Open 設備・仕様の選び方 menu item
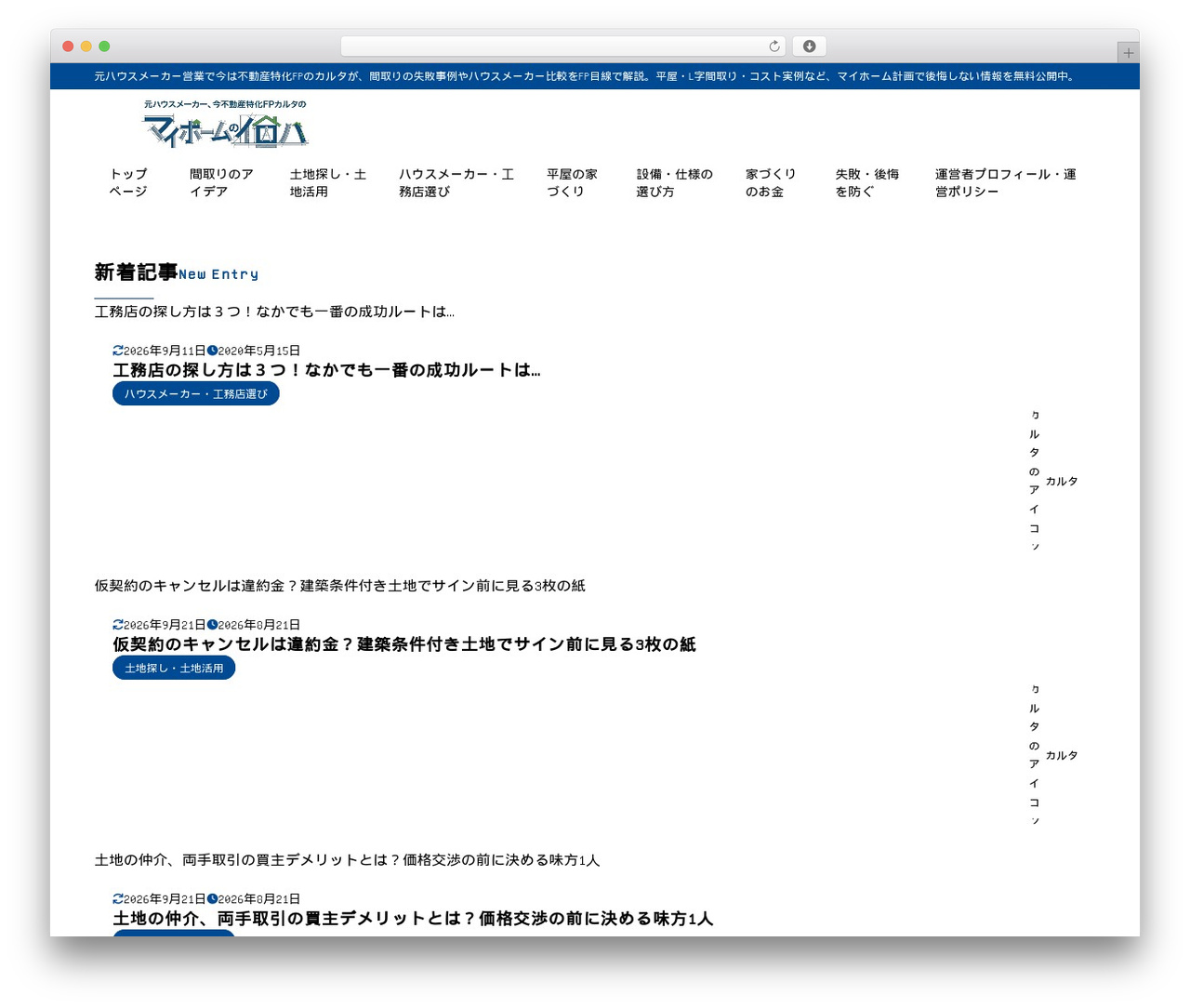The width and height of the screenshot is (1190, 1008). (x=675, y=182)
